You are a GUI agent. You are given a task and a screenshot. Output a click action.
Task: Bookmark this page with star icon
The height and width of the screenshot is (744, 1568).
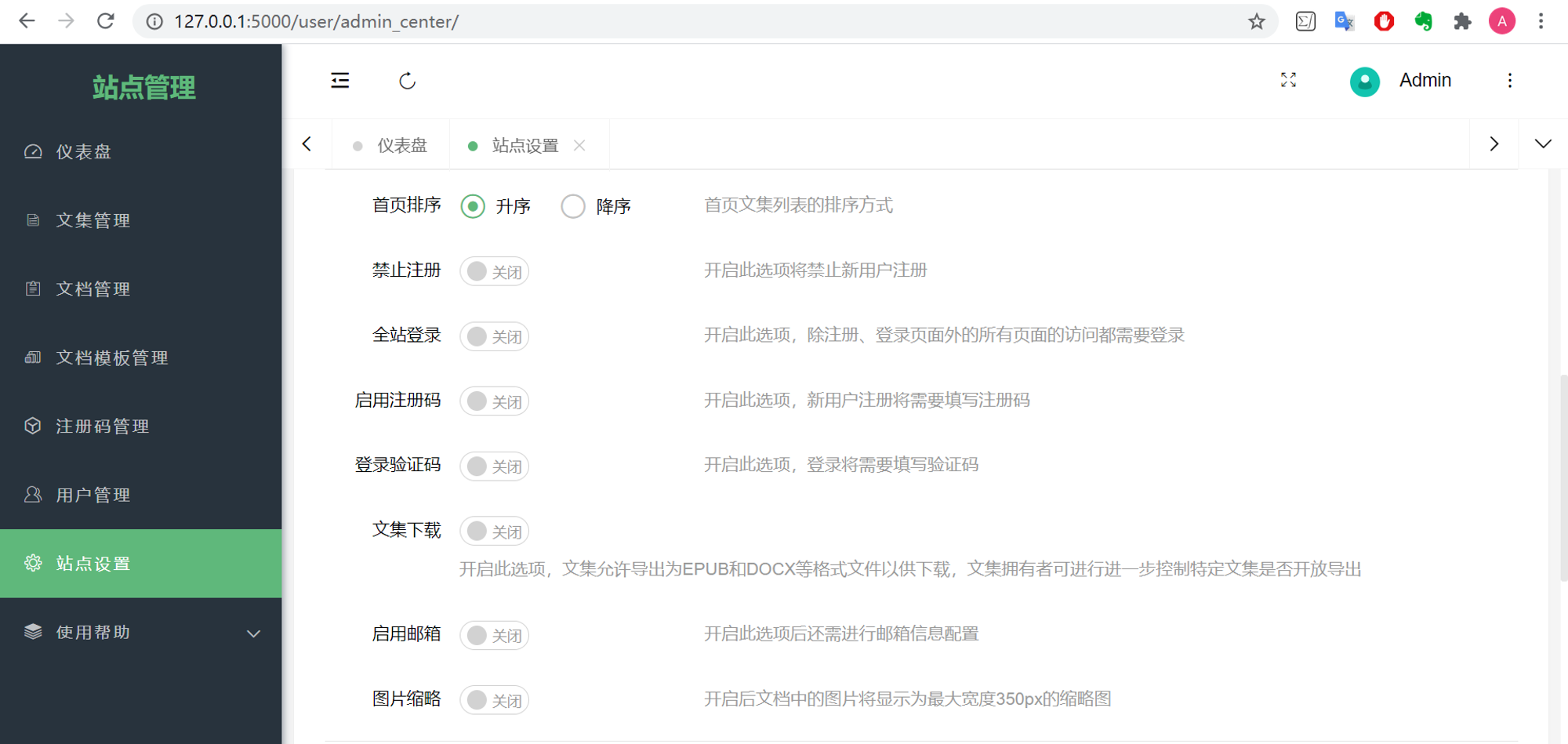1257,21
